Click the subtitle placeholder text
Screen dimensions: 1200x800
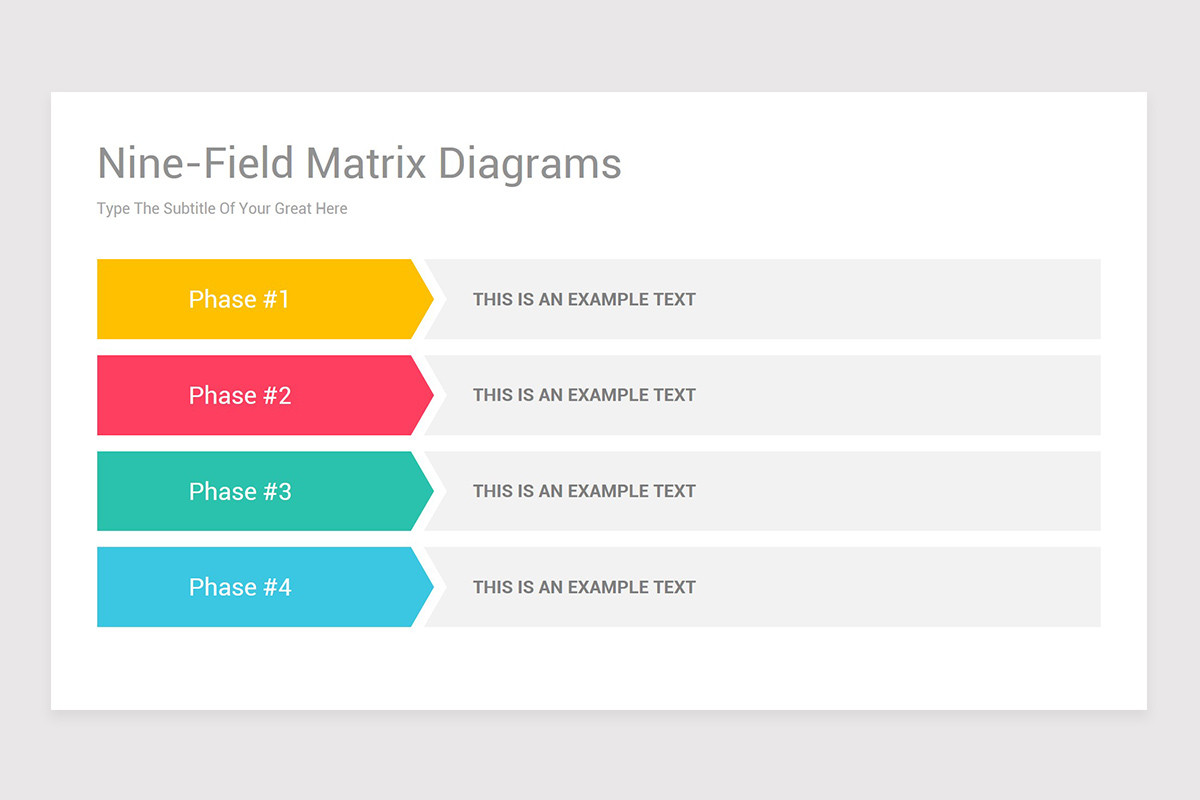click(222, 209)
